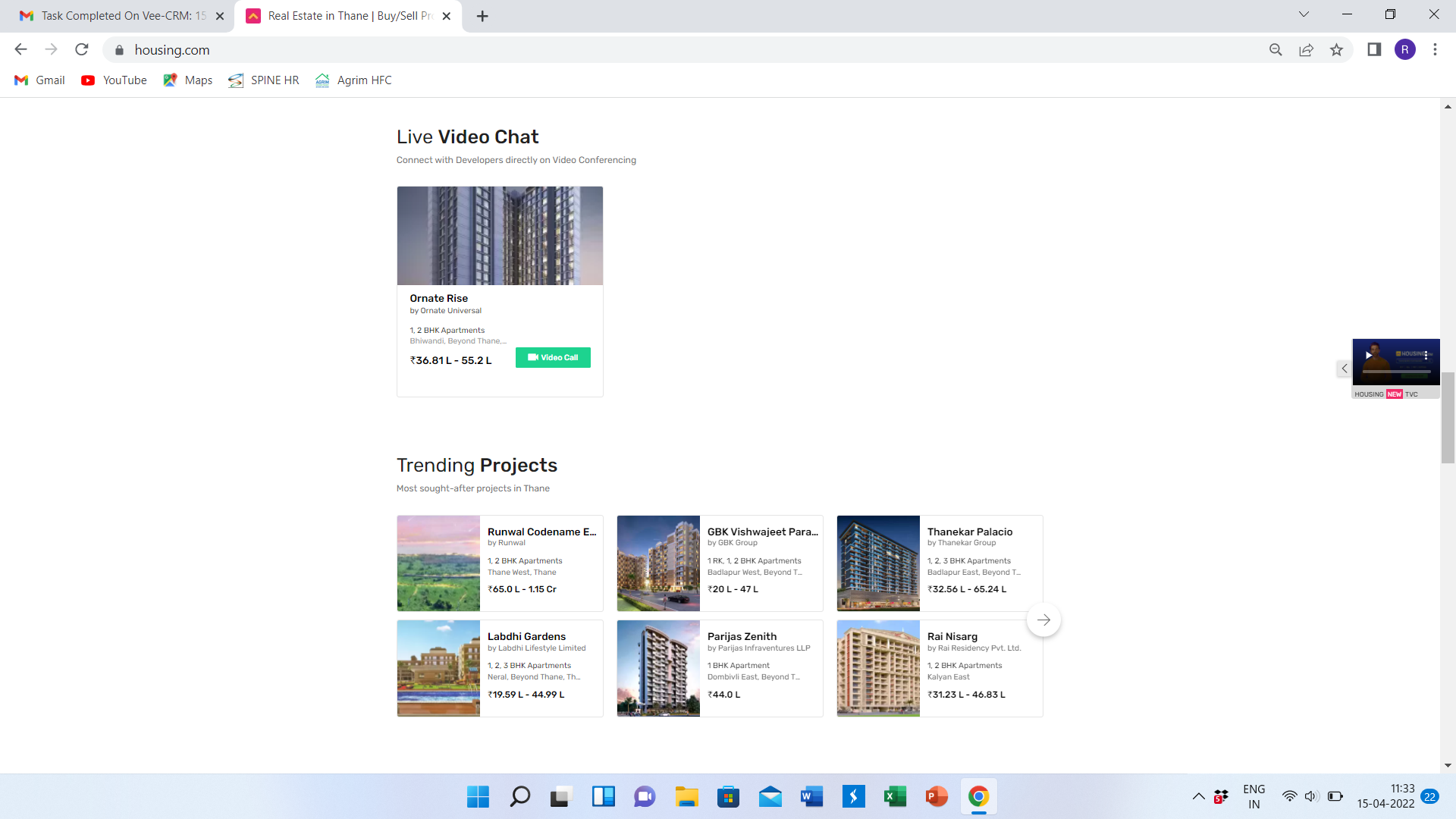Reload the housing.com page
The height and width of the screenshot is (819, 1456).
82,49
